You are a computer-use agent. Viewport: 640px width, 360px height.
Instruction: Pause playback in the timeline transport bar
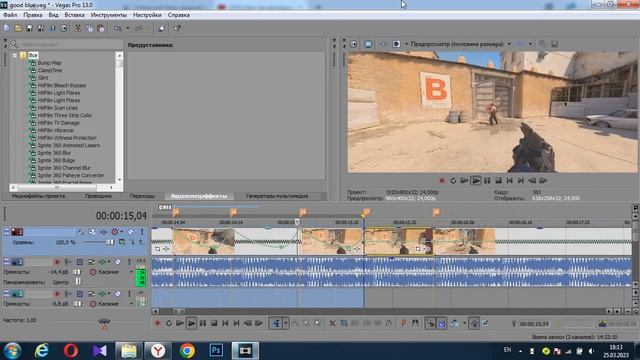[x=203, y=323]
